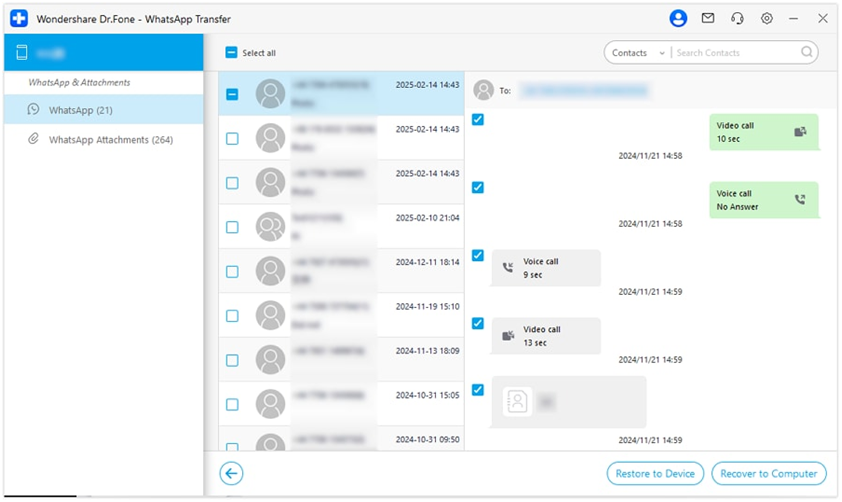
Task: Open the user account profile icon
Action: coord(678,18)
